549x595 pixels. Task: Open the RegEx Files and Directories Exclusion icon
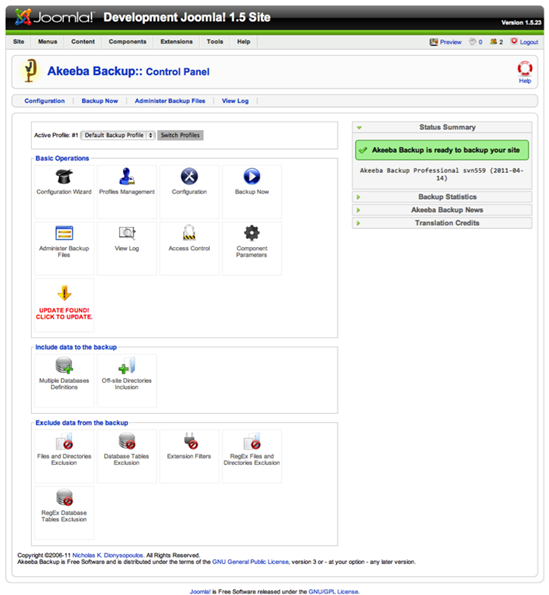point(252,441)
